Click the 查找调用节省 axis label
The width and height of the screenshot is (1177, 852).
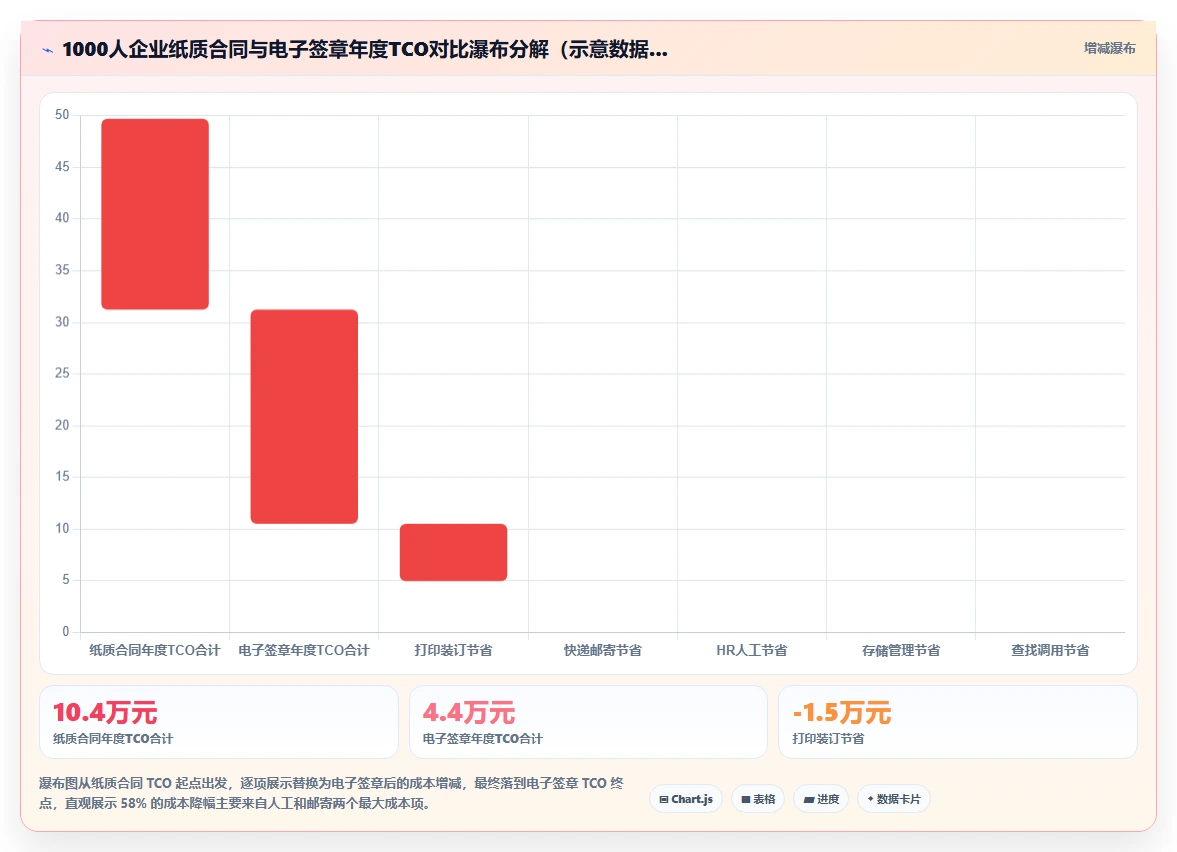coord(1050,650)
